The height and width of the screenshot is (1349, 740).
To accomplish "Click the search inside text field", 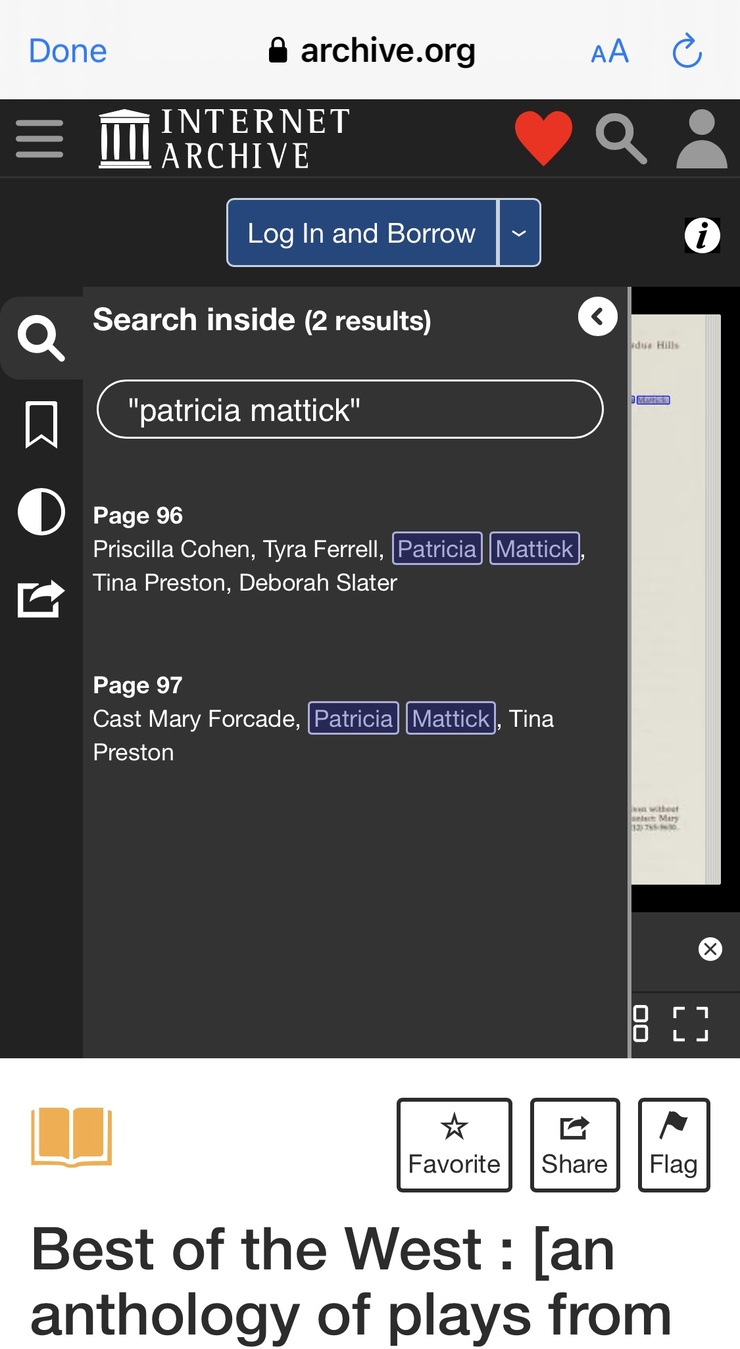I will coord(350,410).
